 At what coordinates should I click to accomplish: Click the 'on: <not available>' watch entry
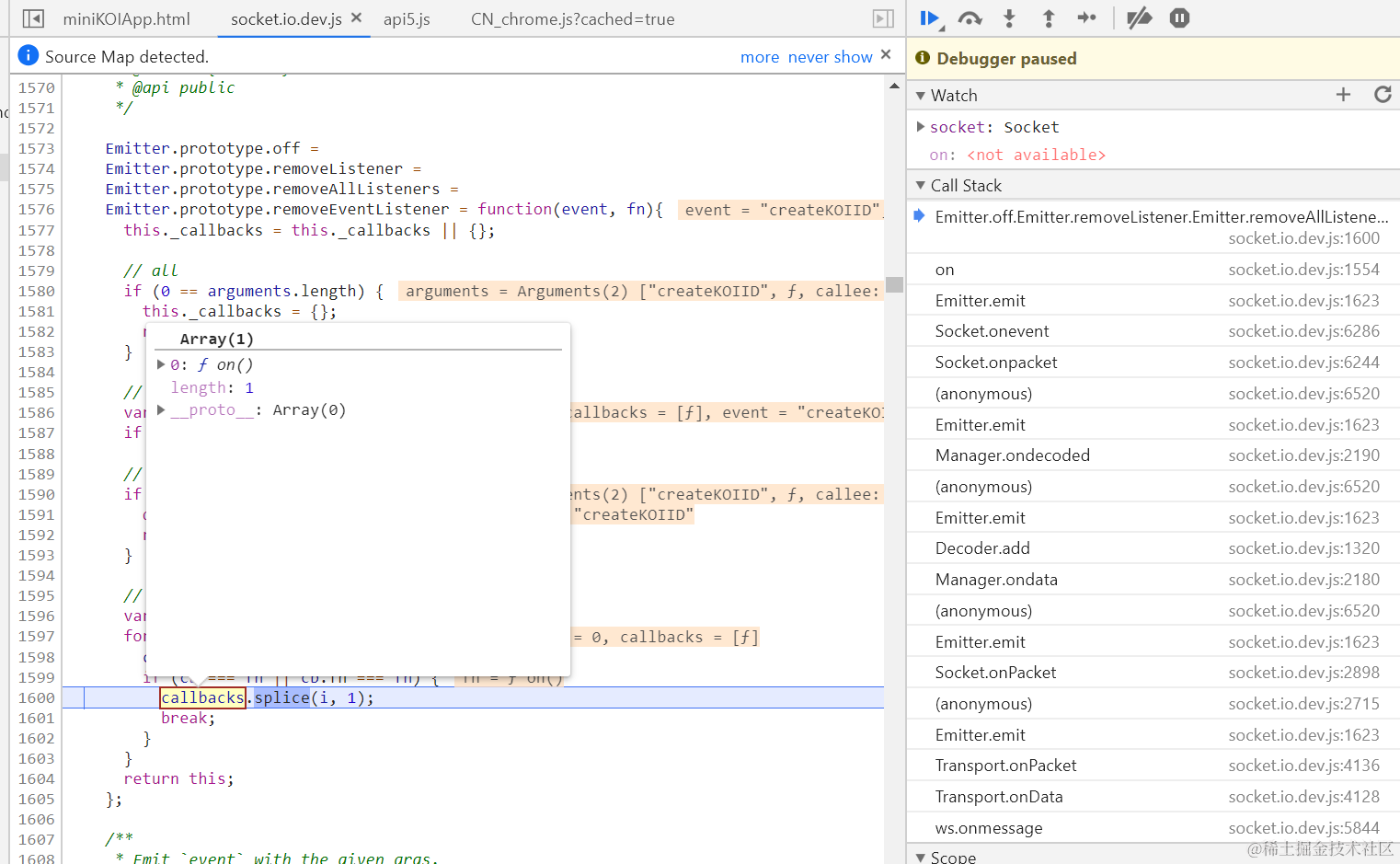pos(1017,155)
